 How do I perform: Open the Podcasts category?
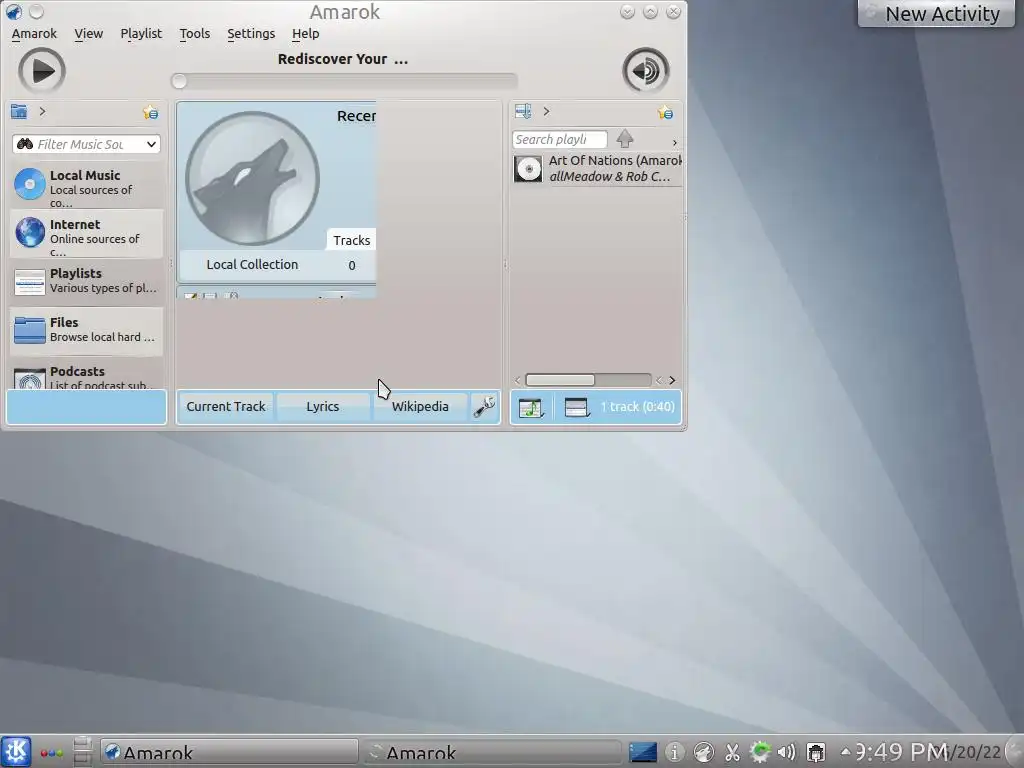pos(86,376)
